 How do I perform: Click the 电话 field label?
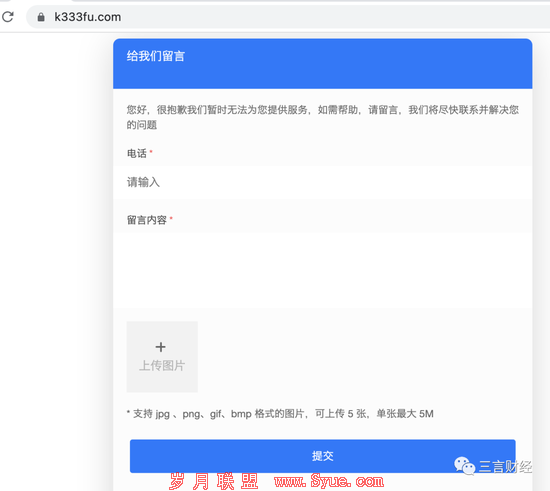click(136, 153)
